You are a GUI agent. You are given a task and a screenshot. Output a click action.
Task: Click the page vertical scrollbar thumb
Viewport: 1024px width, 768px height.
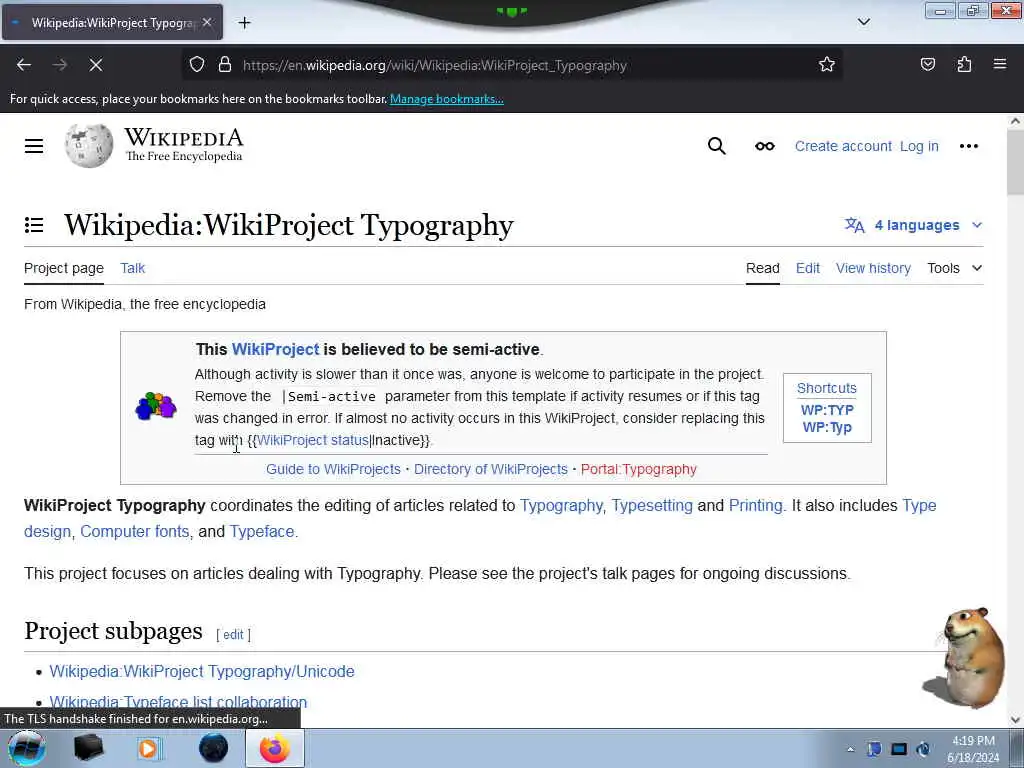[1015, 162]
